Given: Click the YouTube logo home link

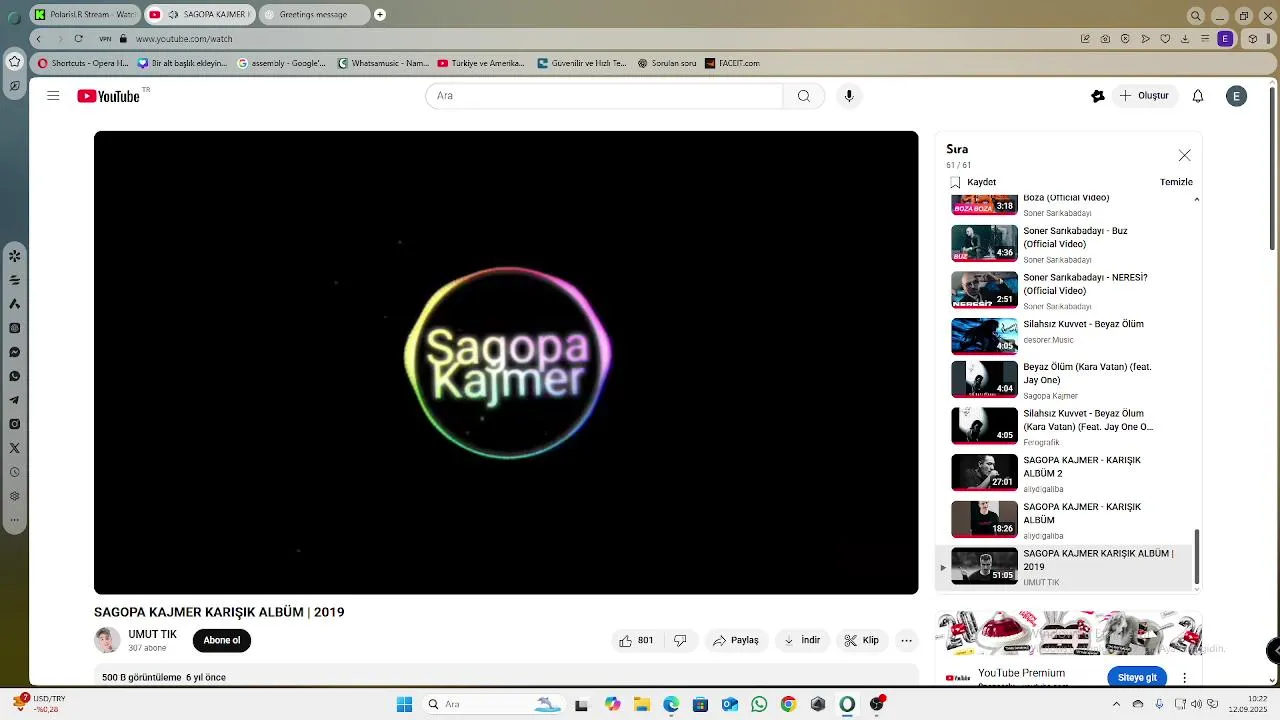Looking at the screenshot, I should 108,96.
